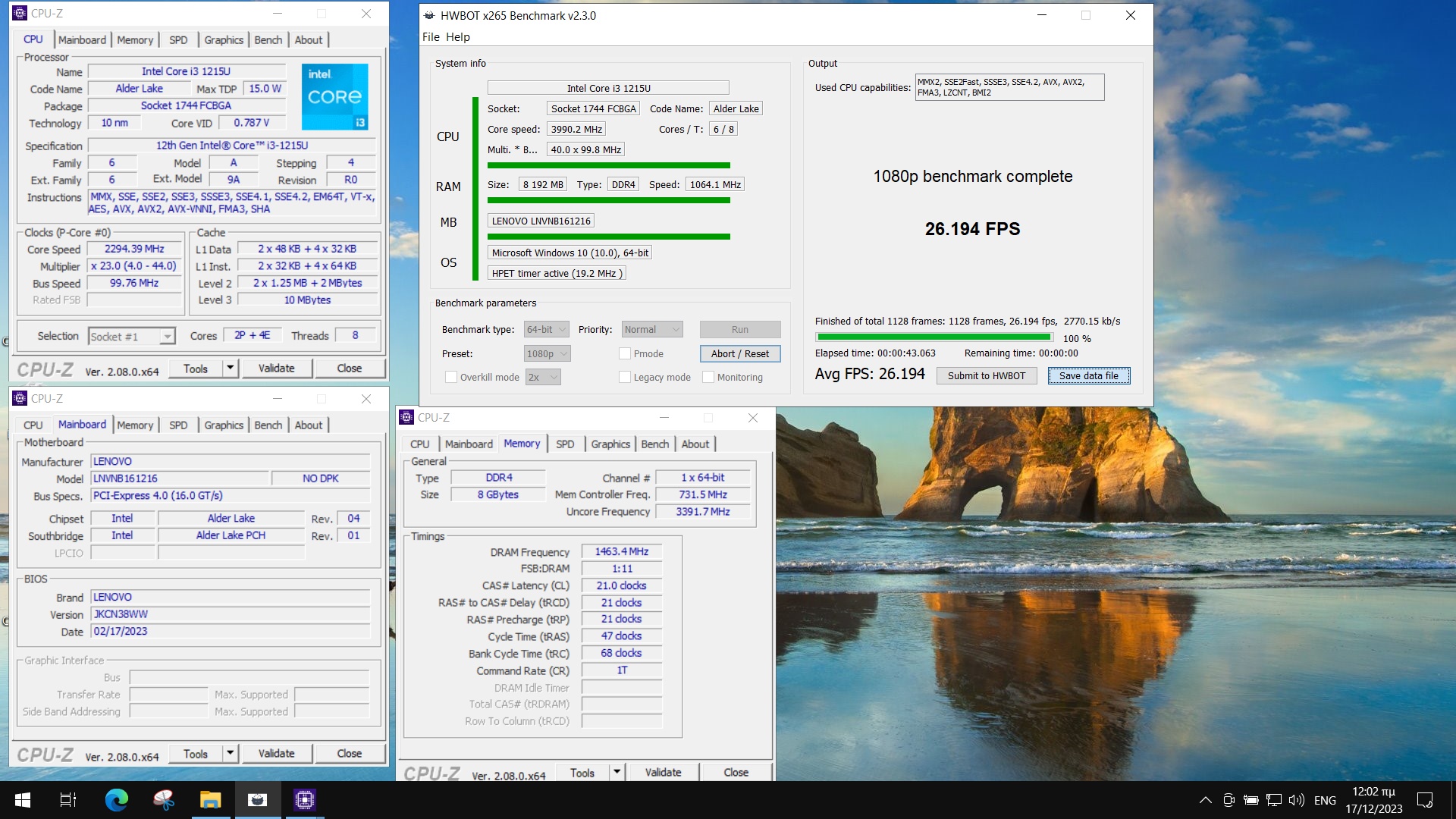Show hidden system tray icons

[1205, 800]
